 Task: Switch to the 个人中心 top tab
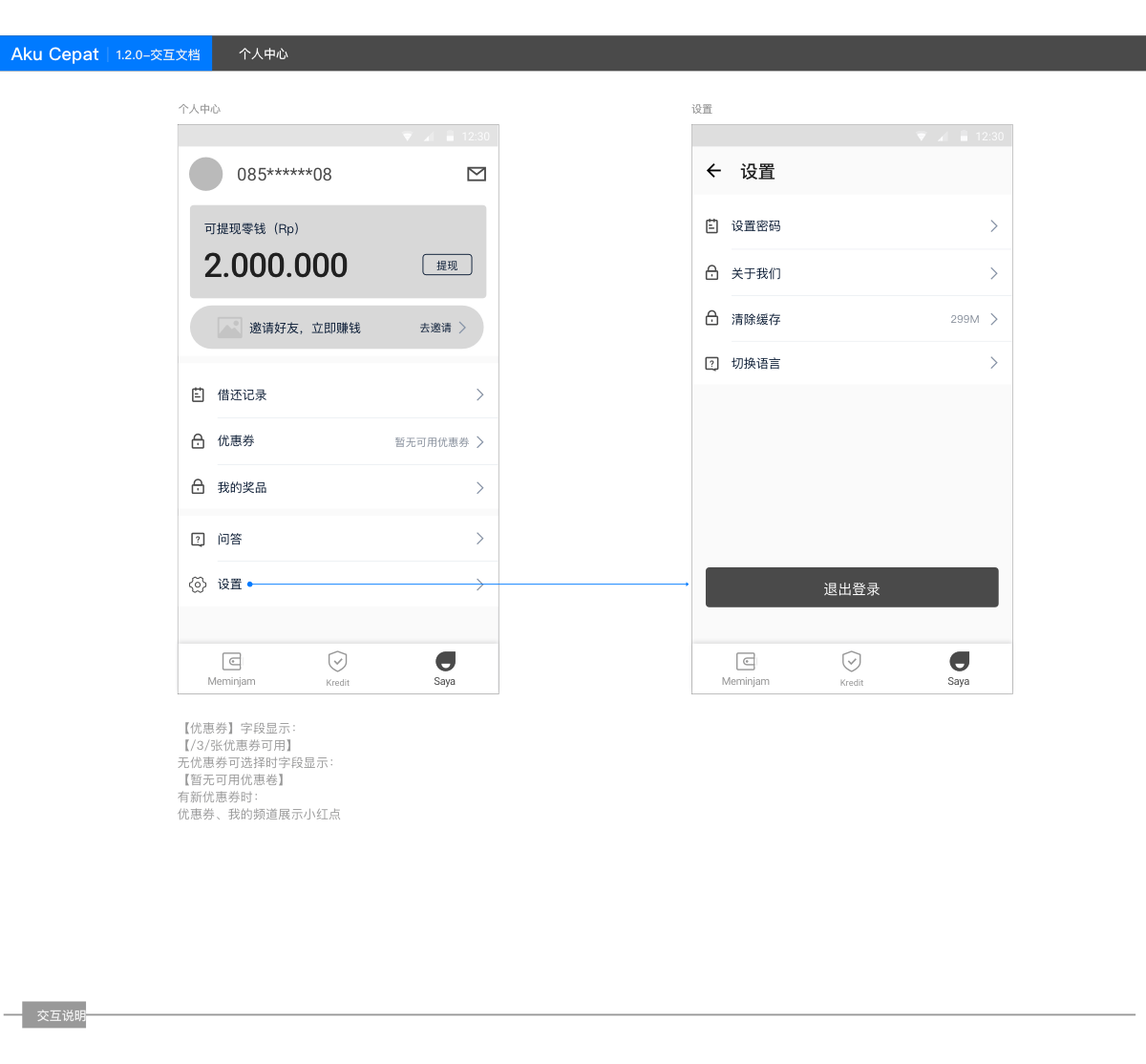point(263,54)
